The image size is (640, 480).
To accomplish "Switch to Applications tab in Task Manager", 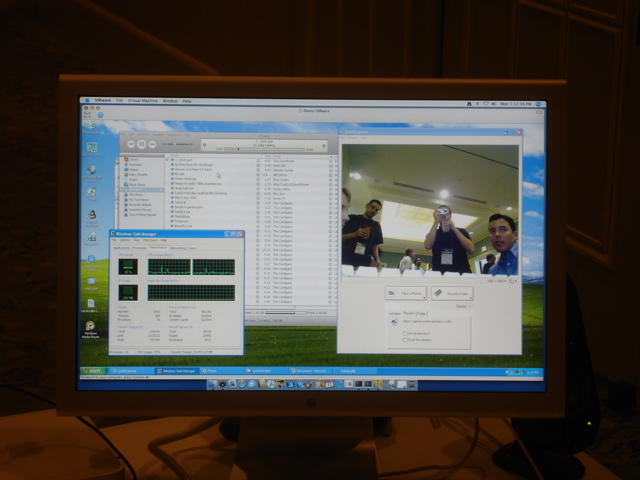I will coord(121,248).
